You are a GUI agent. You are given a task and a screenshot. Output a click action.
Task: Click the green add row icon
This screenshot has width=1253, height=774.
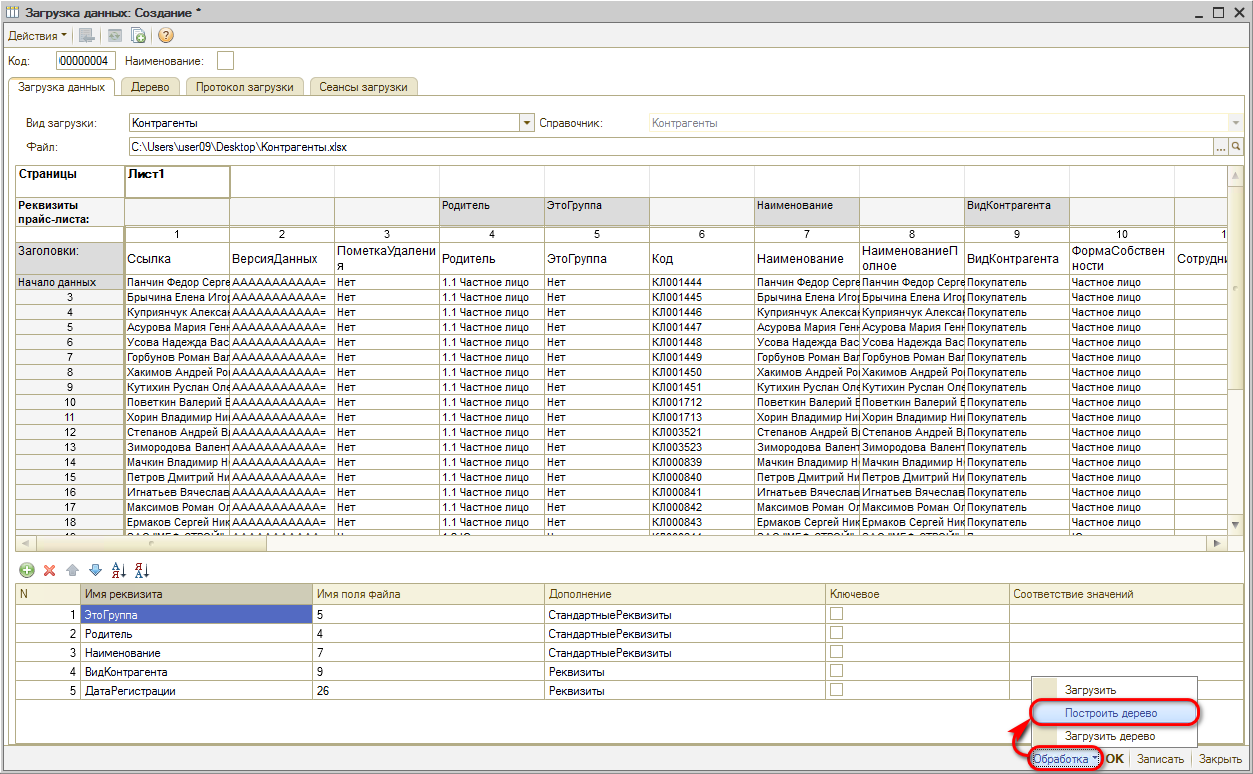coord(27,570)
